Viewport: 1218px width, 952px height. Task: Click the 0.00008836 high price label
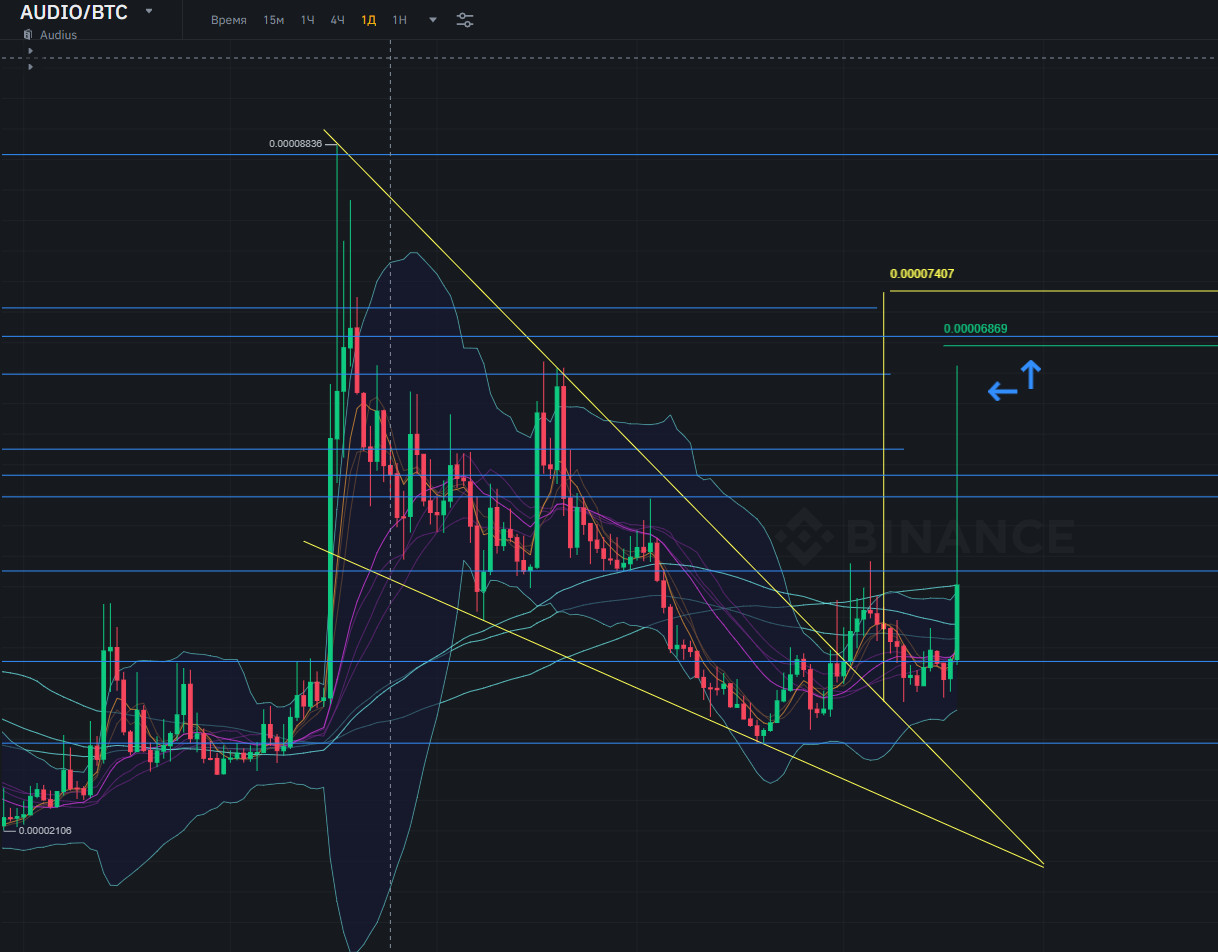click(295, 144)
